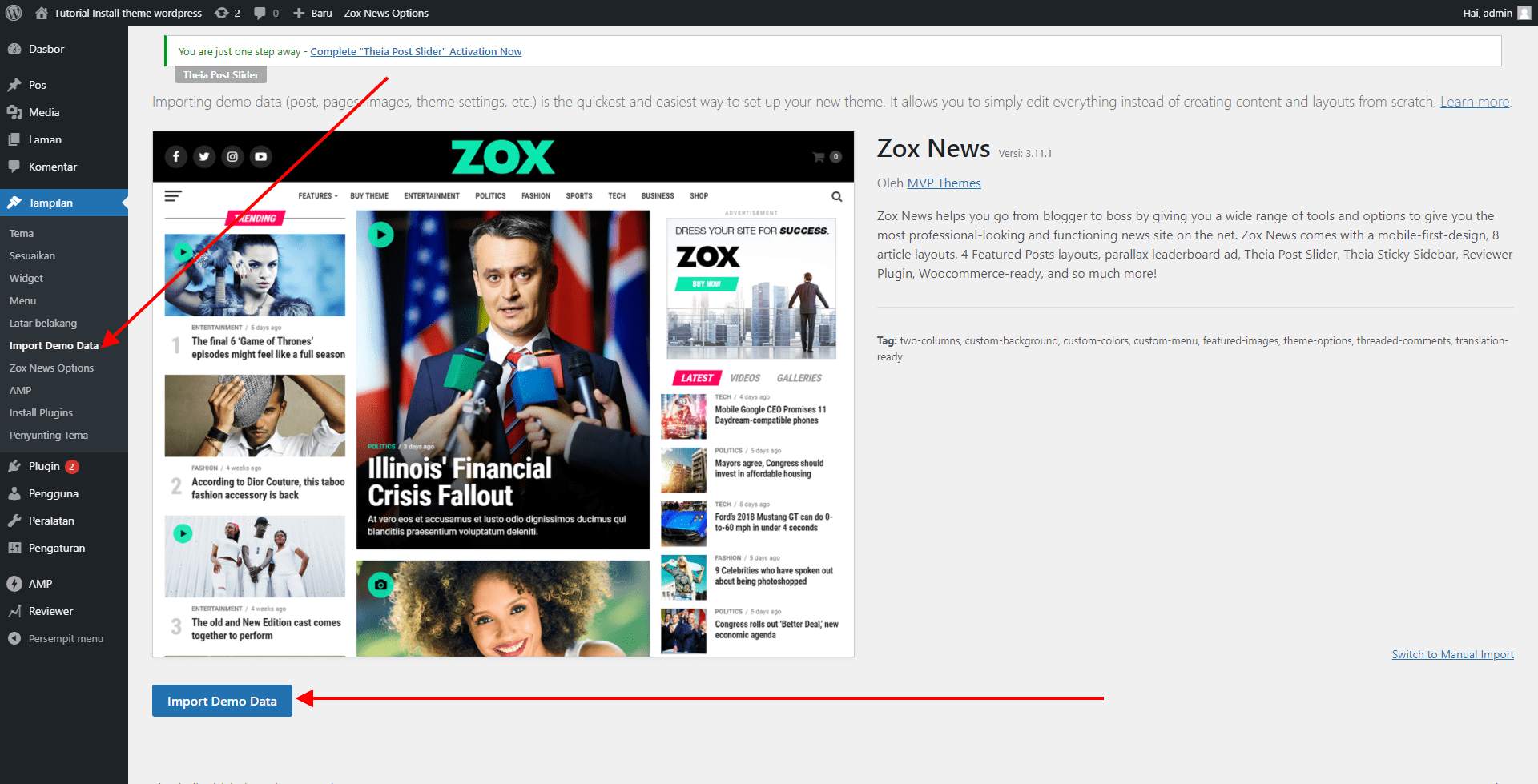Open the Dasbor dashboard menu

[x=46, y=49]
